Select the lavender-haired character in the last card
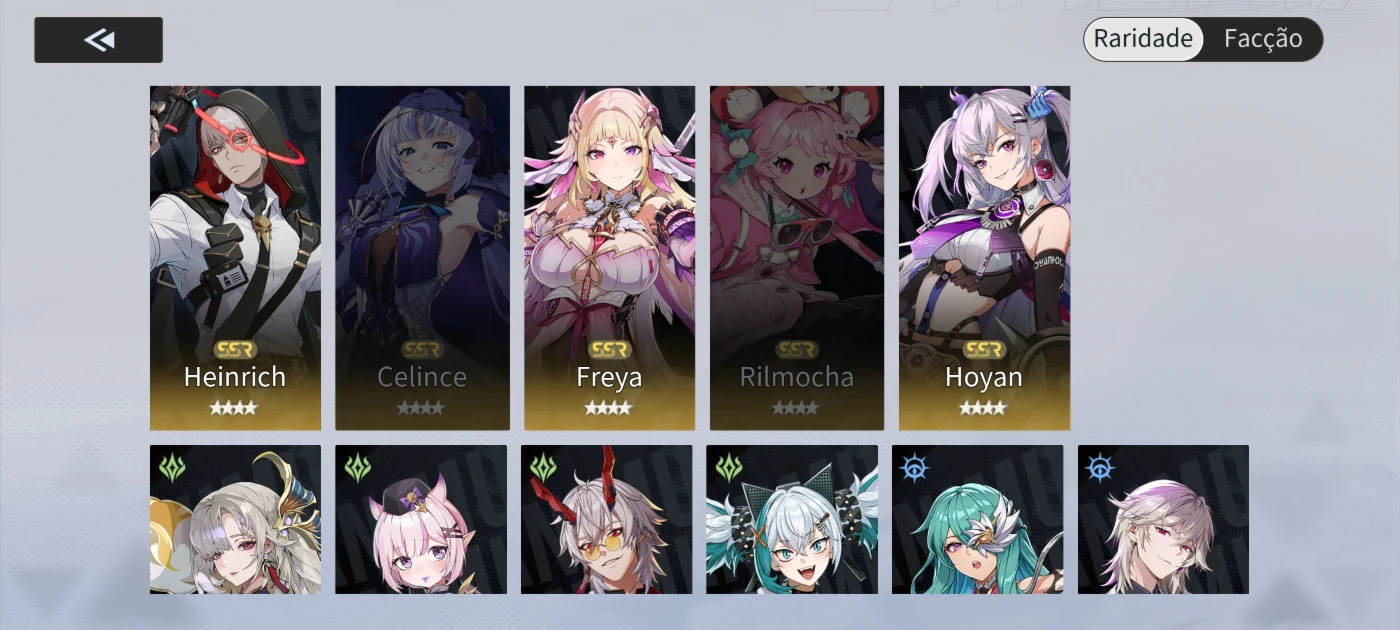The height and width of the screenshot is (630, 1400). (1163, 519)
